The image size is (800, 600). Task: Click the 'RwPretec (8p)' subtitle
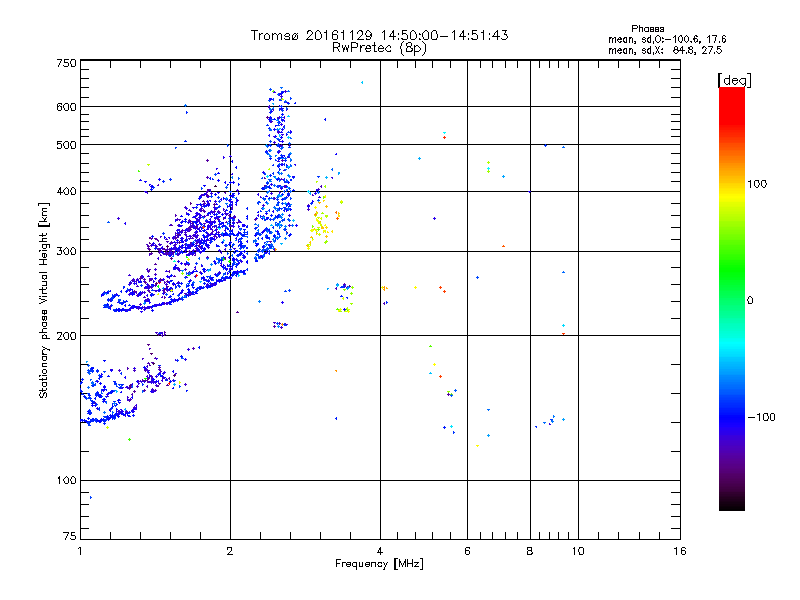(379, 48)
